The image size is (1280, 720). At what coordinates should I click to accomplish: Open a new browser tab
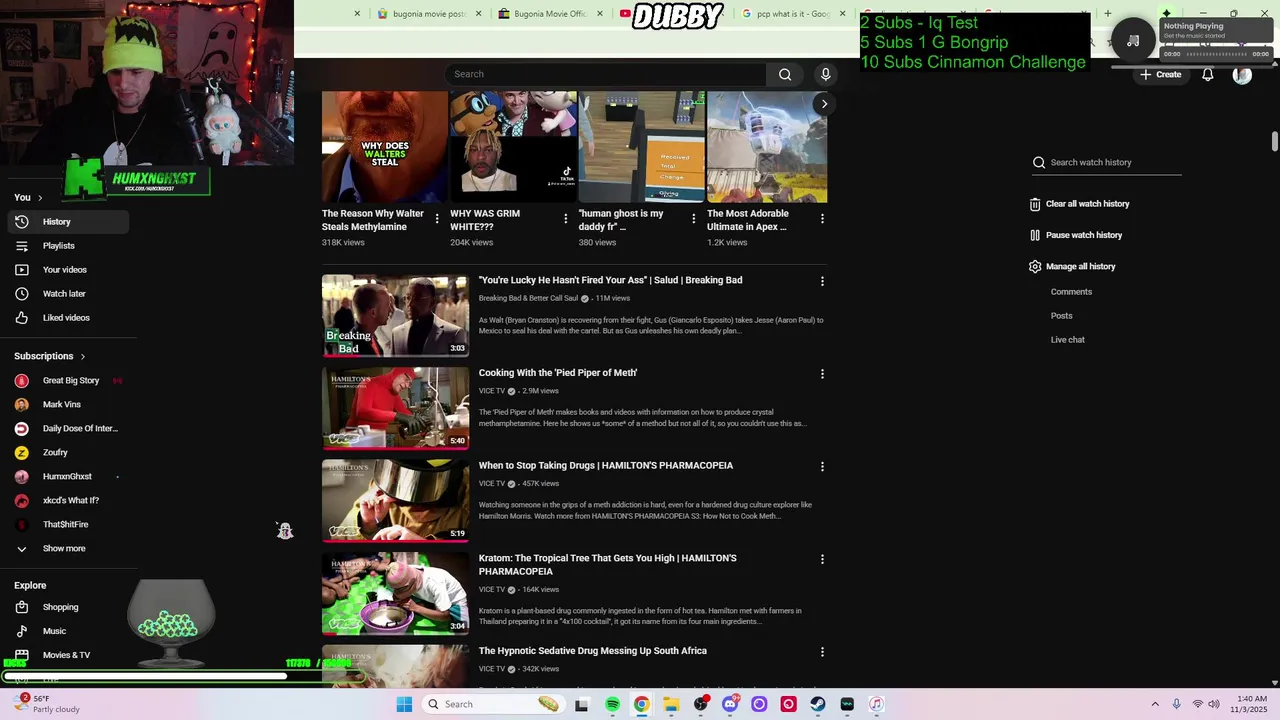(x=1107, y=14)
